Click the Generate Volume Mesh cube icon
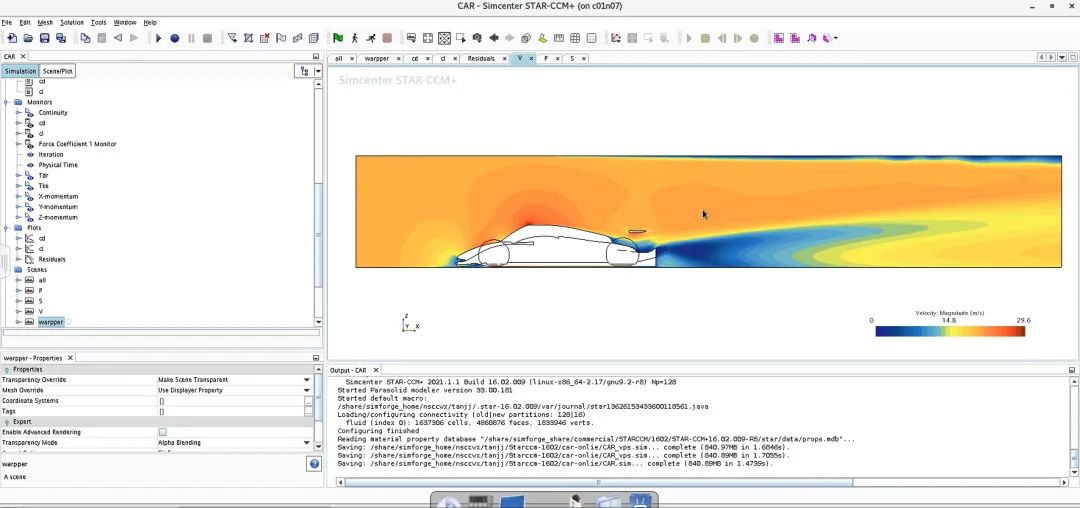The width and height of the screenshot is (1080, 508). pyautogui.click(x=313, y=38)
